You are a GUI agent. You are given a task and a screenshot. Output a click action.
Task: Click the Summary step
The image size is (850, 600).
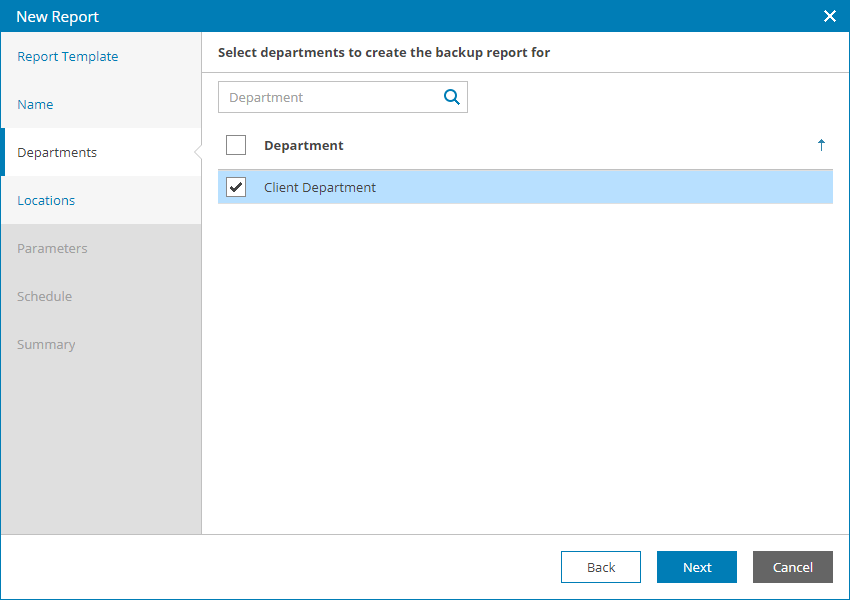coord(46,345)
